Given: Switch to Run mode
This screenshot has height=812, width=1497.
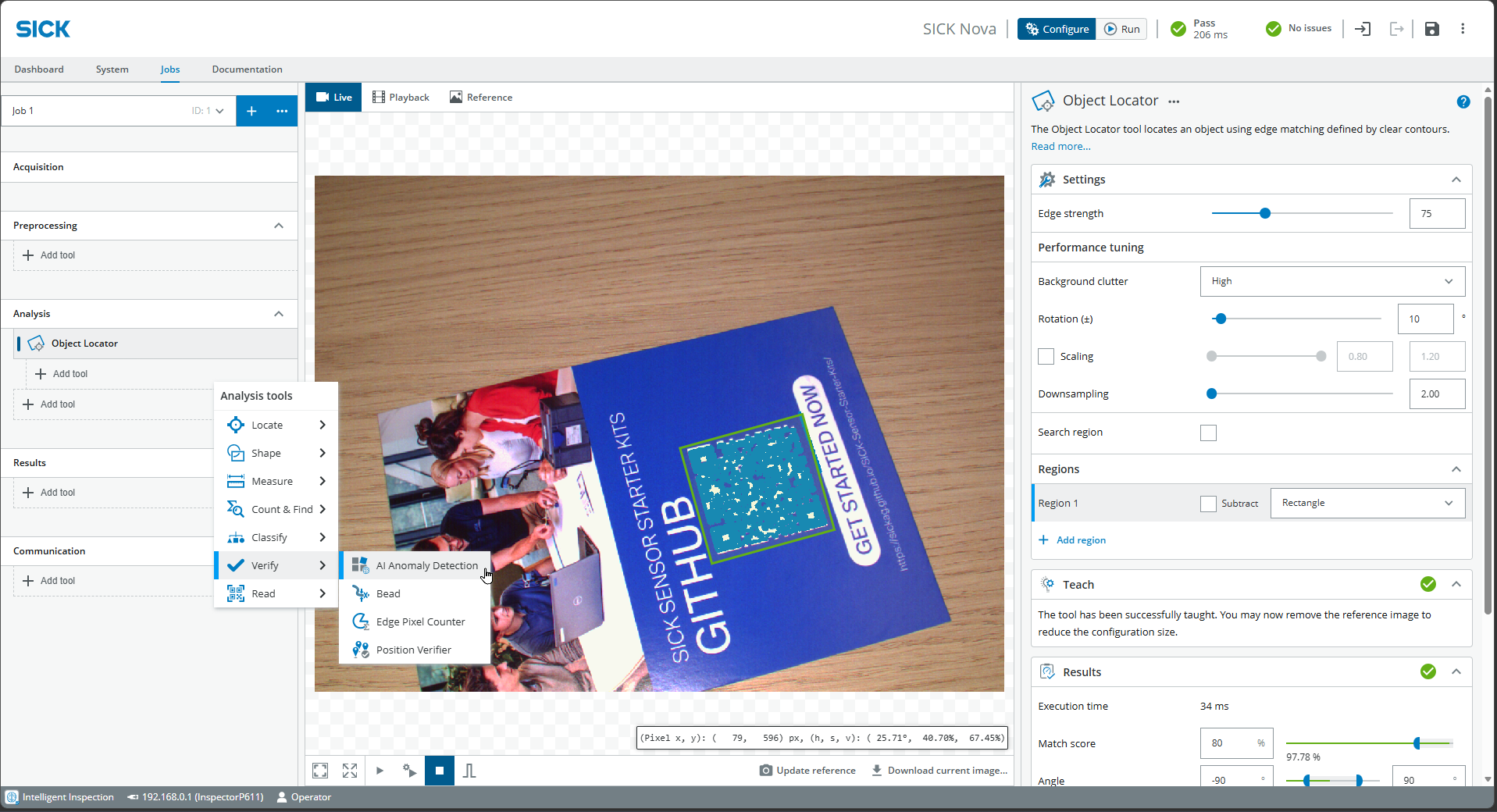Looking at the screenshot, I should tap(1121, 29).
